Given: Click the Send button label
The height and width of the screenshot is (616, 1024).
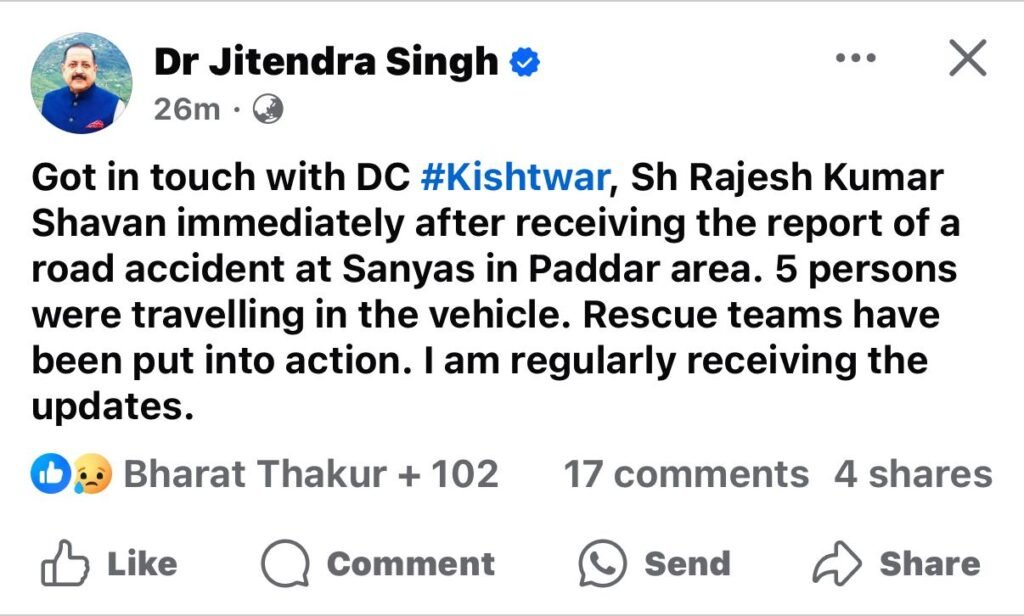Looking at the screenshot, I should coord(686,564).
